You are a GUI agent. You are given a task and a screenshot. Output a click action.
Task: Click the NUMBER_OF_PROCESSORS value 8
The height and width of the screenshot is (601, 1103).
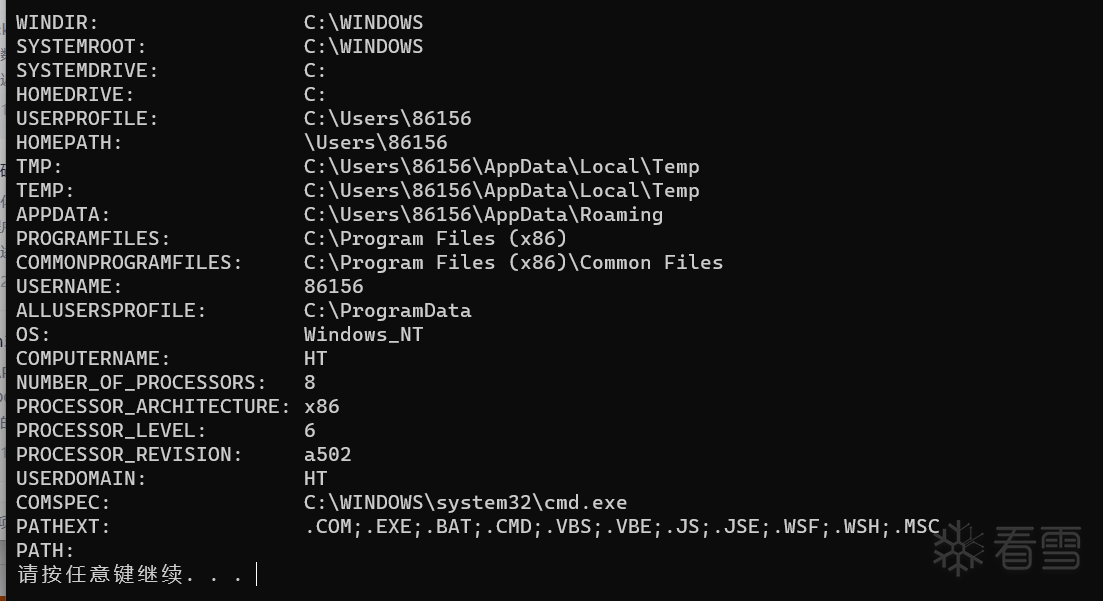click(x=310, y=383)
